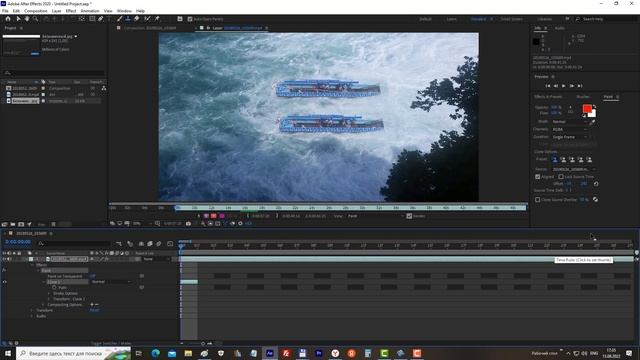
Task: Uncheck the Aligned checkbox
Action: 538,177
